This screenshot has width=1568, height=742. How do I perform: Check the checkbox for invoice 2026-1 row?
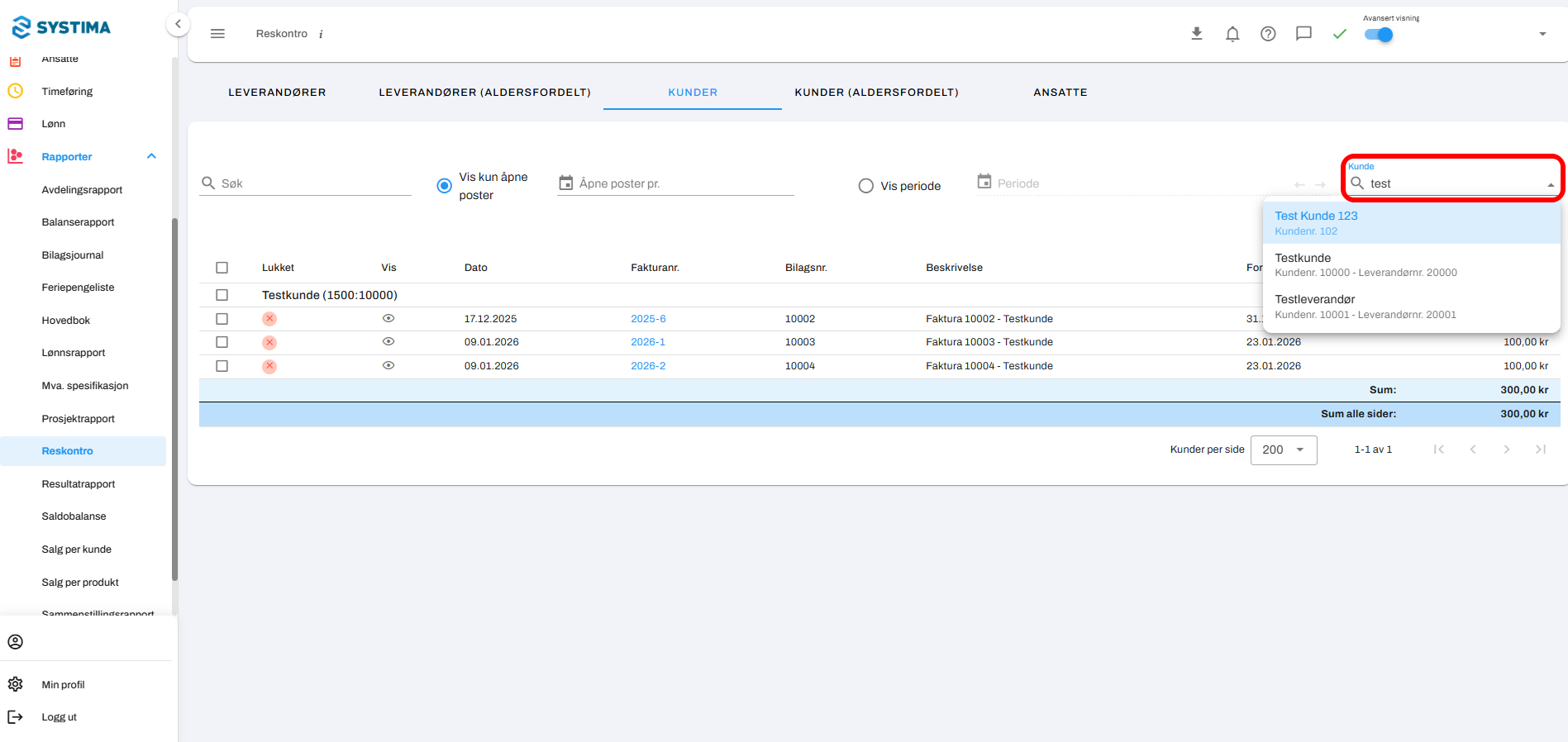(x=222, y=342)
